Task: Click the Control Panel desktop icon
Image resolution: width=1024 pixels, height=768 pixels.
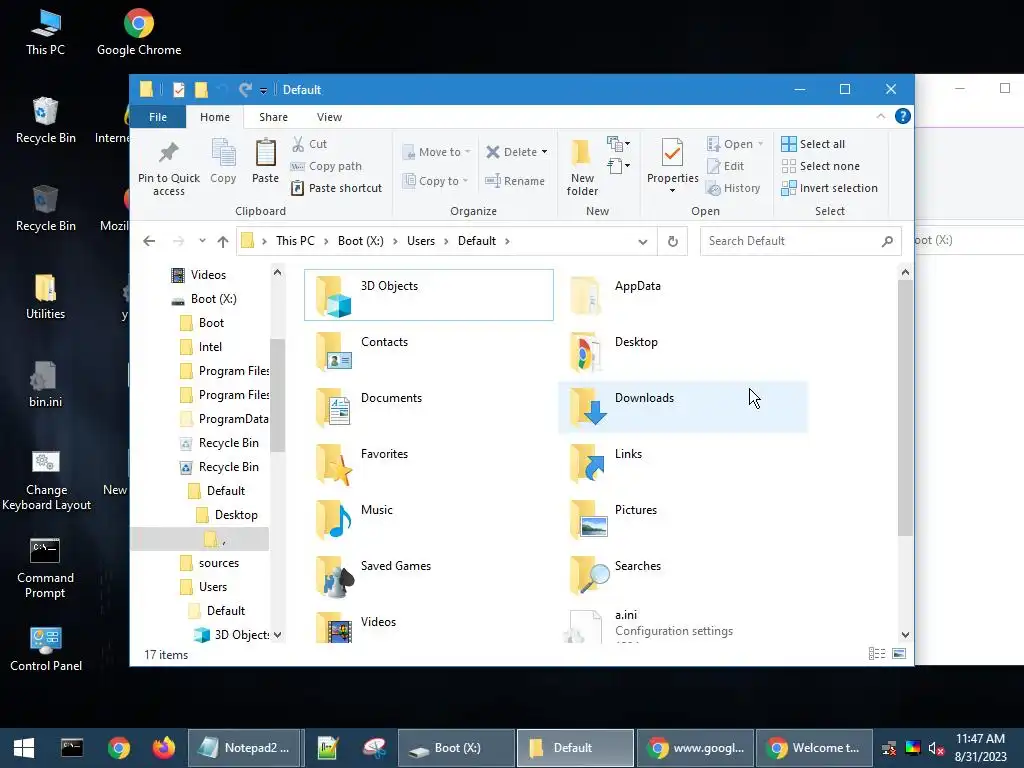Action: click(x=46, y=649)
